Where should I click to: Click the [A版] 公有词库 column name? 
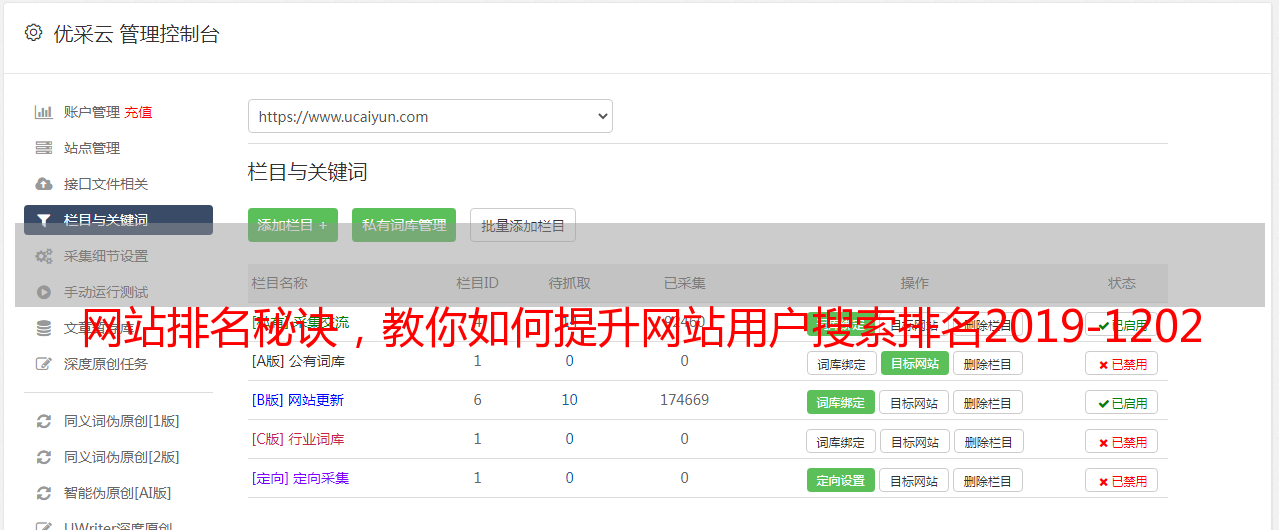point(298,361)
